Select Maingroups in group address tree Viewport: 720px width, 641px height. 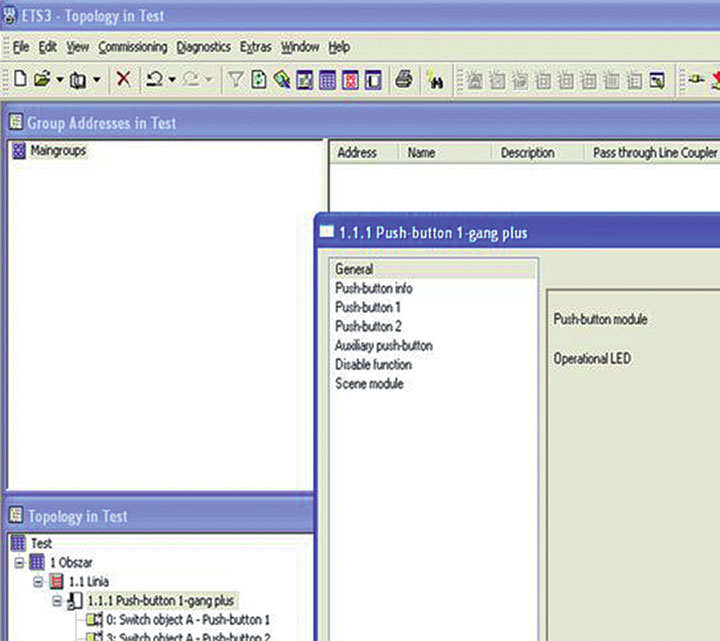[58, 151]
